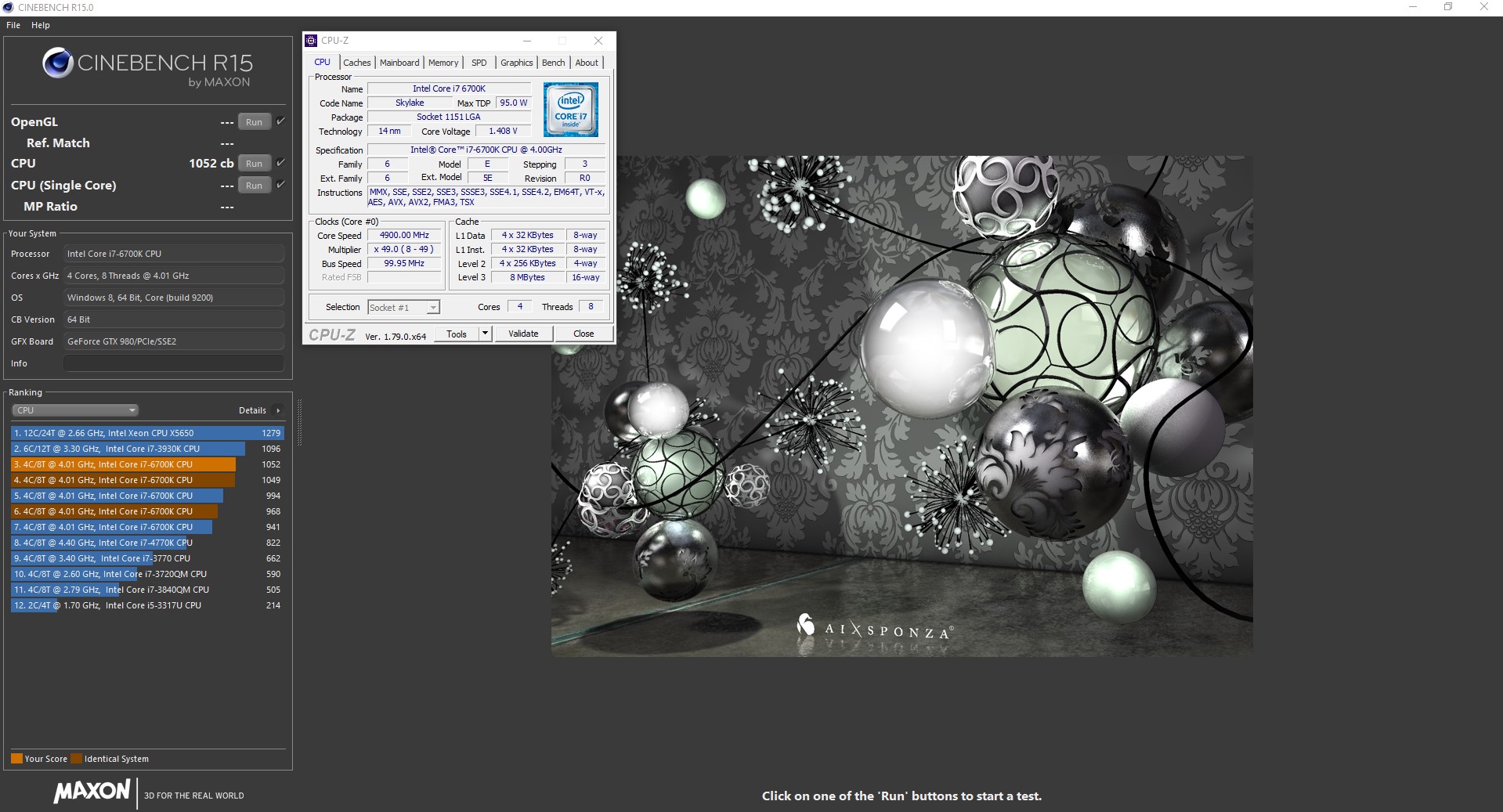Switch to the Bench tab in CPU-Z
Screen dimensions: 1503x812
pyautogui.click(x=554, y=63)
